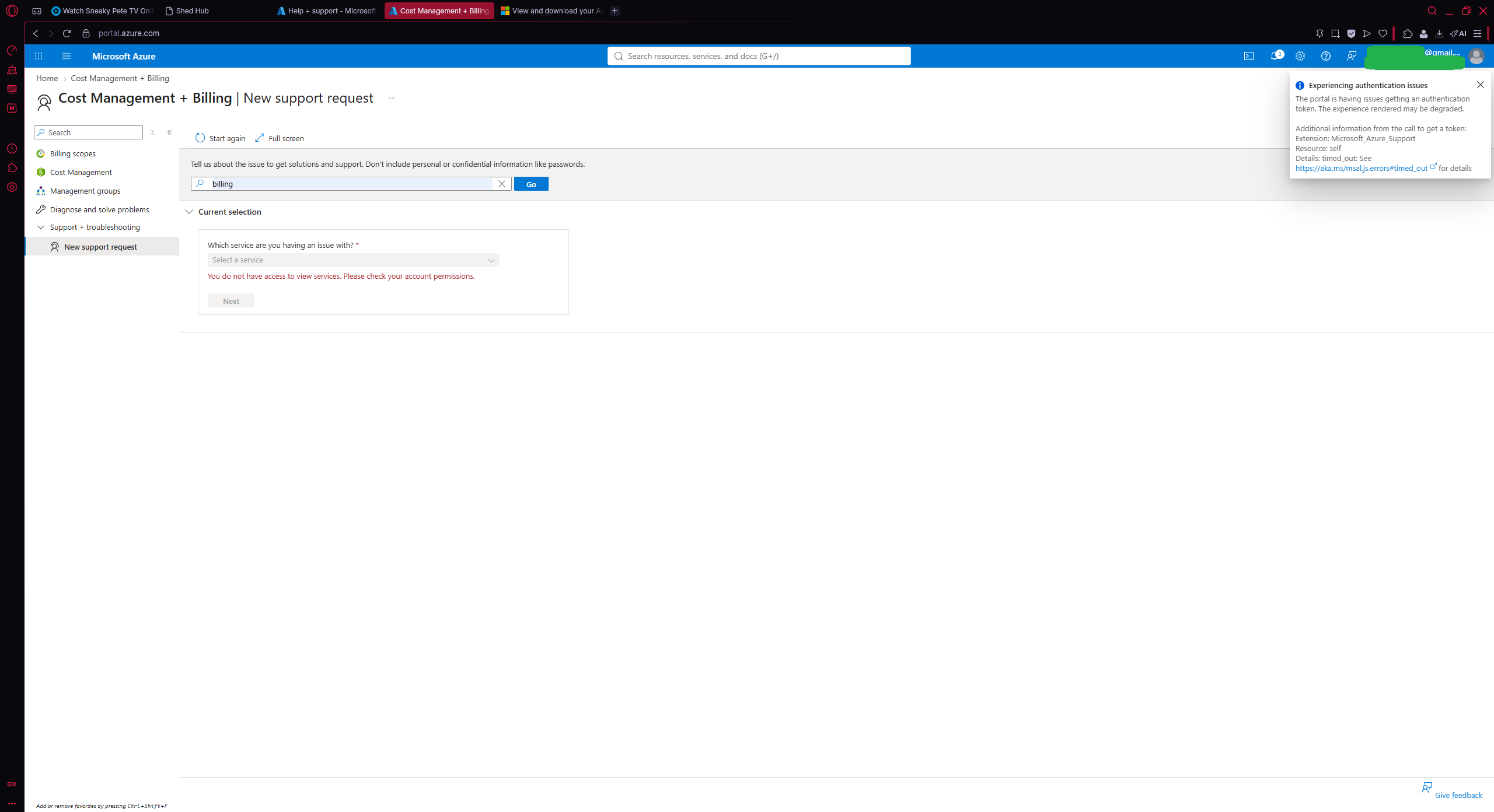Open the M chip sidebar icon
The height and width of the screenshot is (812, 1494).
[12, 108]
